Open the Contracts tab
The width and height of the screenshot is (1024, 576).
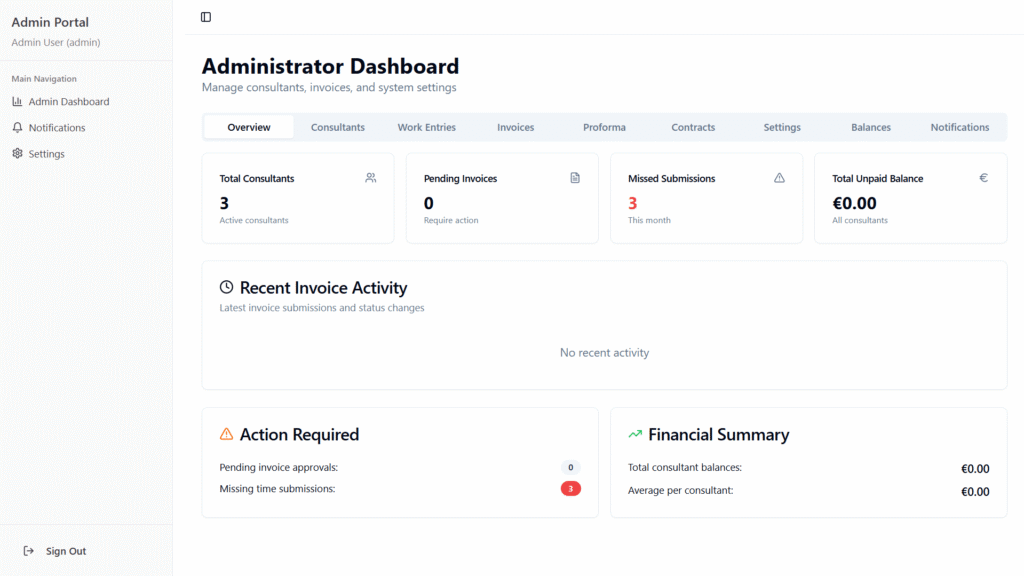pyautogui.click(x=693, y=127)
